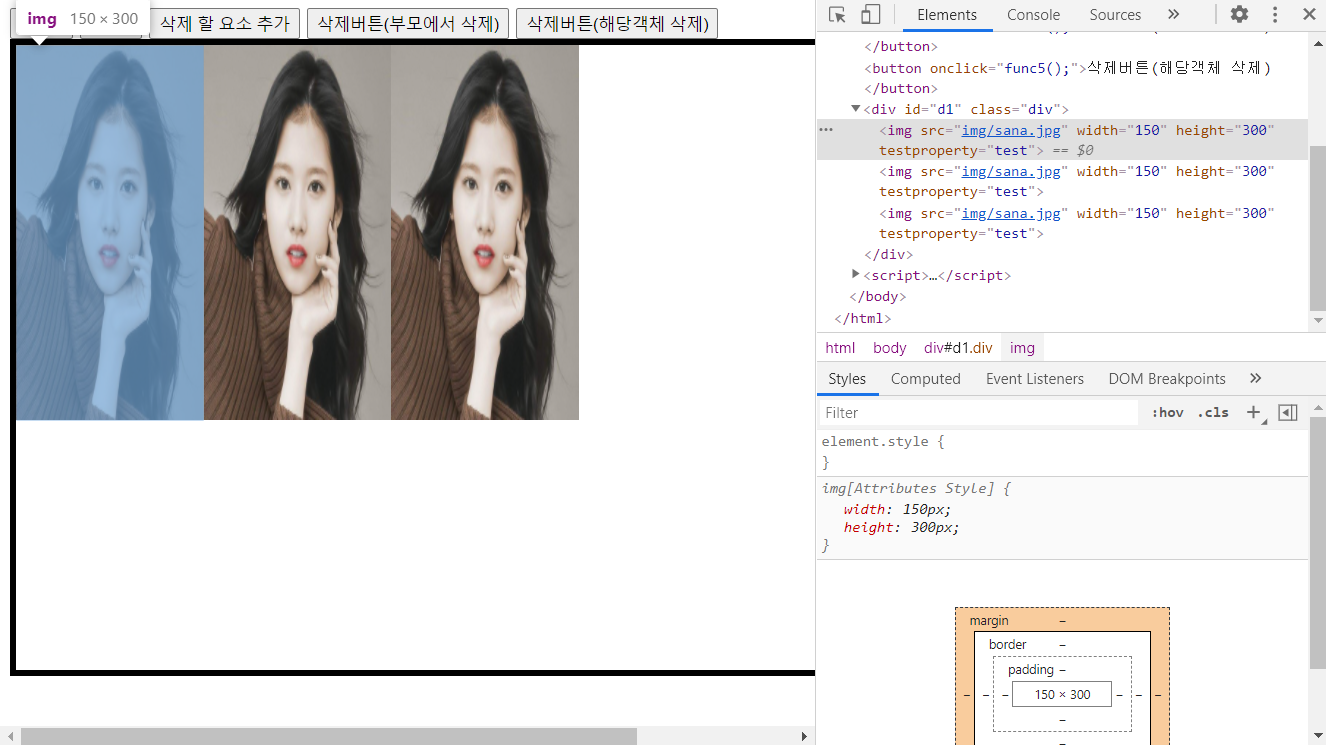
Task: Open the DevTools three-dot customize menu
Action: pos(1275,14)
